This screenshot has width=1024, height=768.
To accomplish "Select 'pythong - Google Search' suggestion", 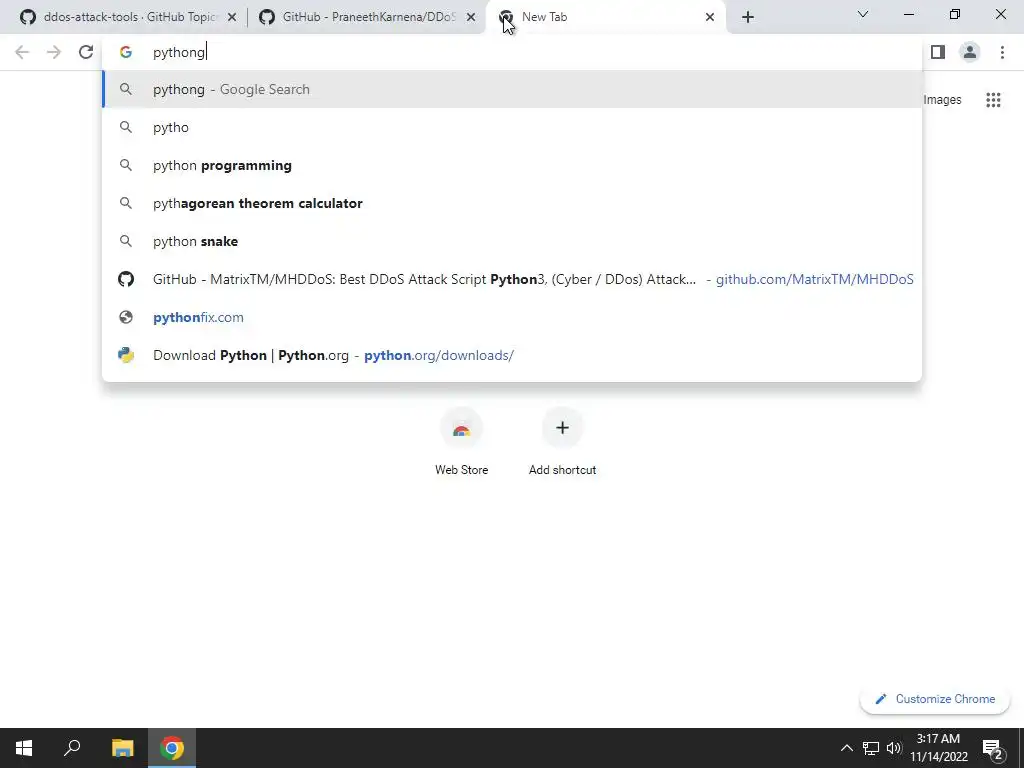I will pos(512,89).
